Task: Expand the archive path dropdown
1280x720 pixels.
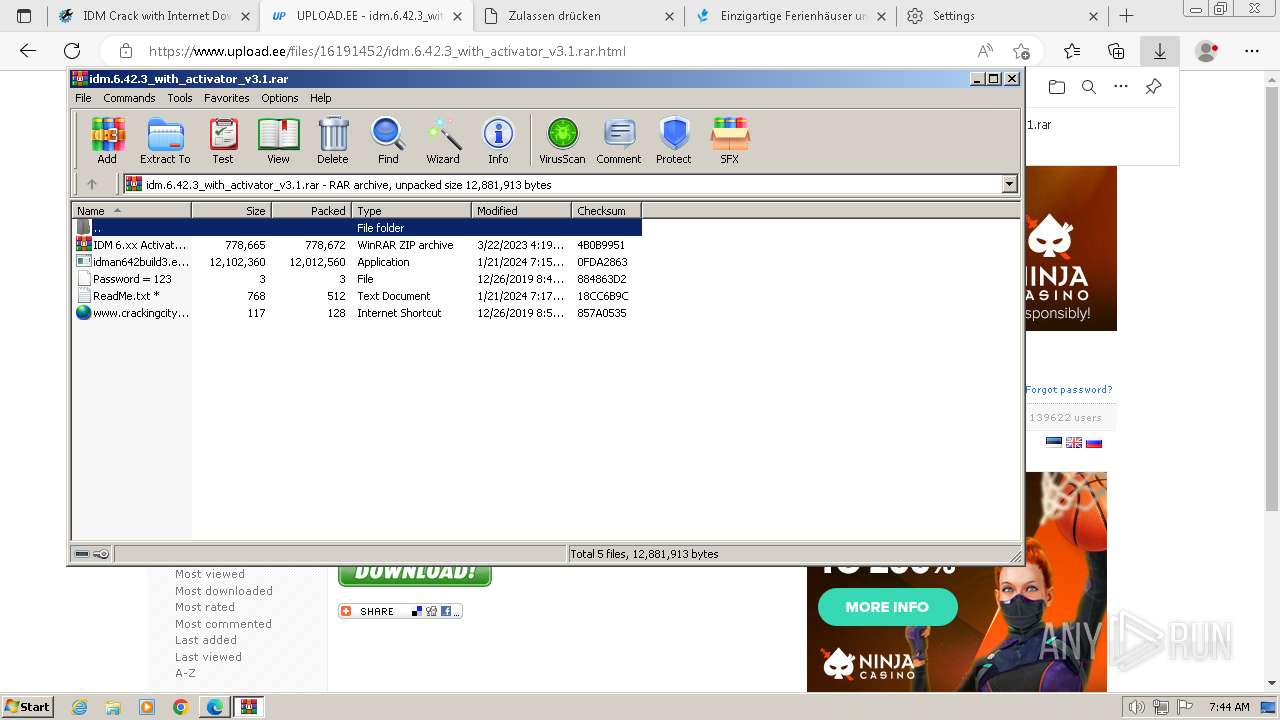Action: coord(1009,184)
